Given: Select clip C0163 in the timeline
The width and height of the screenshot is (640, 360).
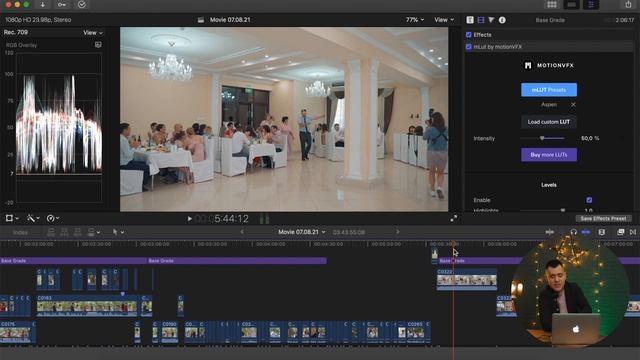Looking at the screenshot, I should 87,306.
